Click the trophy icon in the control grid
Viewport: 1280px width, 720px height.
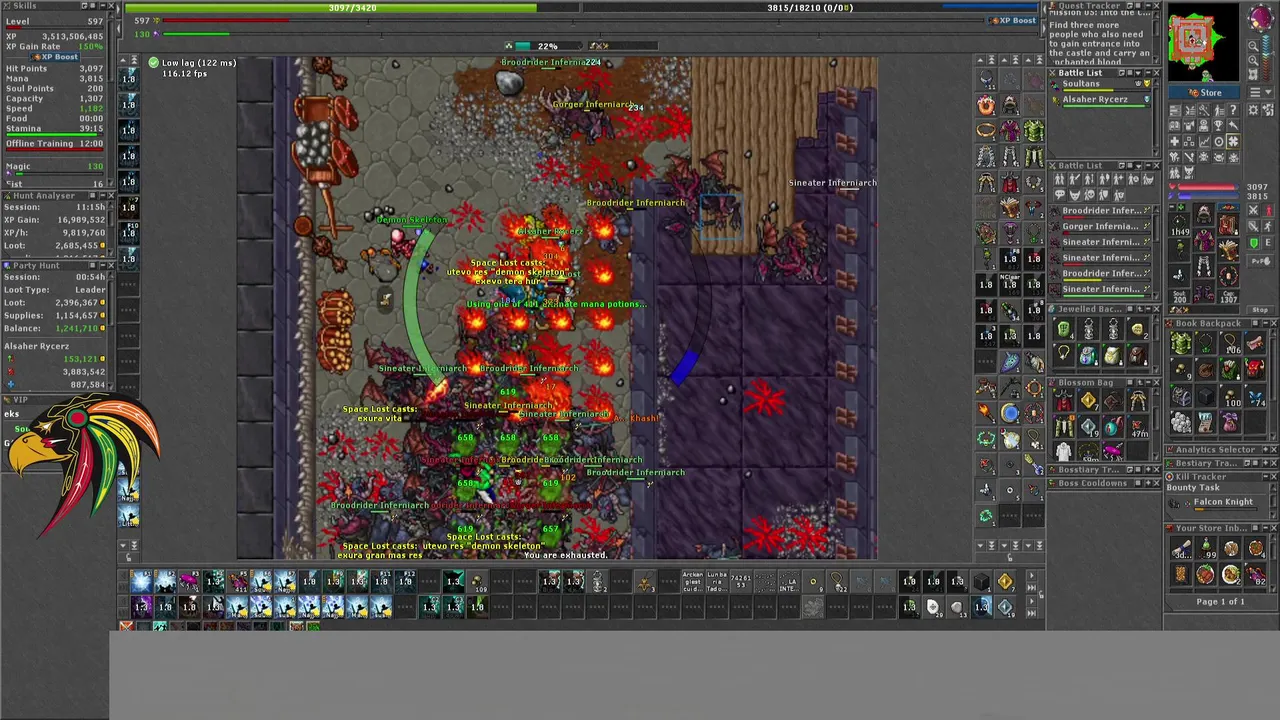coord(1218,125)
